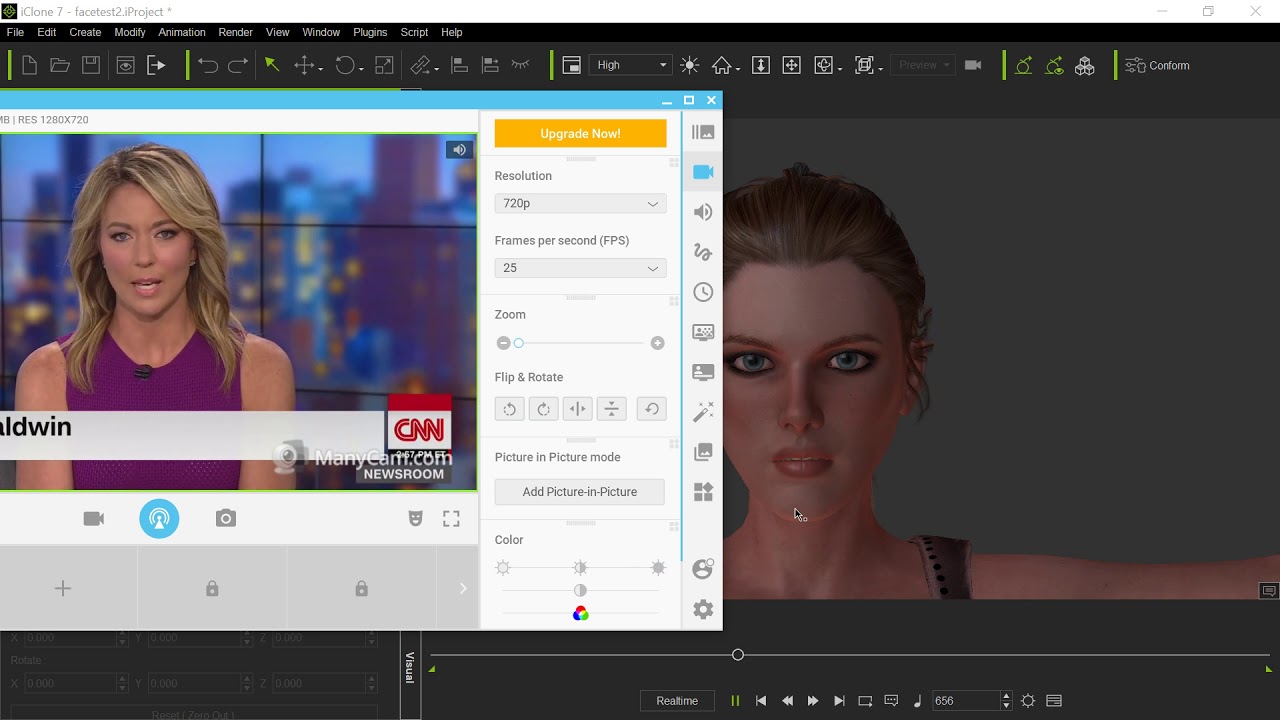Choose the green Select arrow tool
The image size is (1280, 720).
point(271,65)
